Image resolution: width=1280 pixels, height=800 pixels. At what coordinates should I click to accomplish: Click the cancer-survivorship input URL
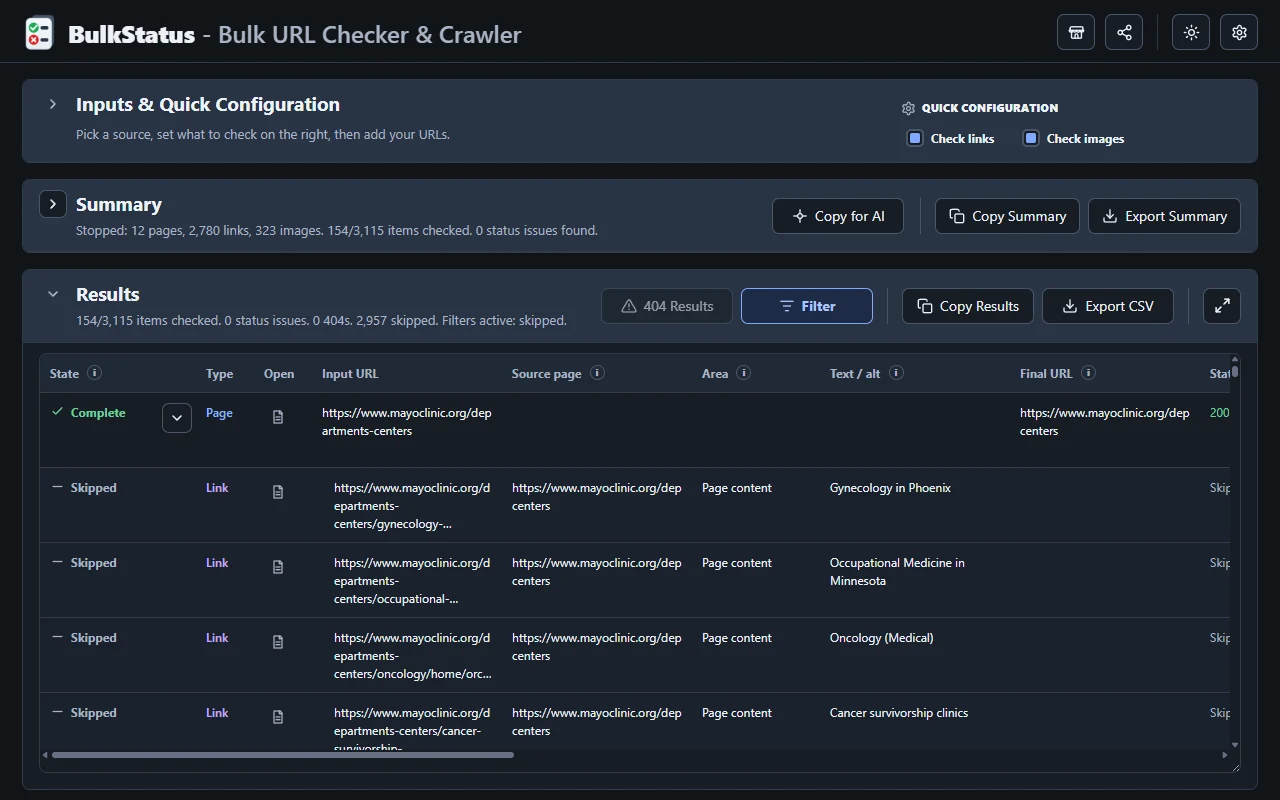pyautogui.click(x=413, y=728)
